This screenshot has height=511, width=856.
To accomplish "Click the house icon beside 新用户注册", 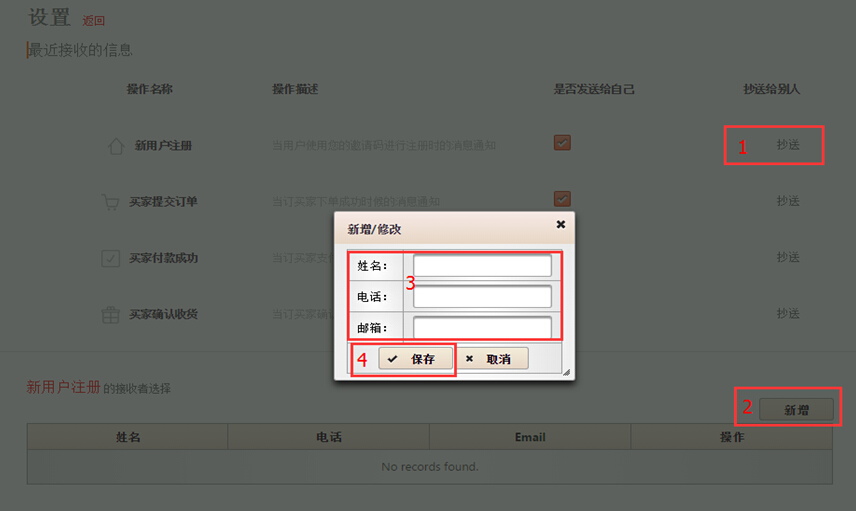I will (116, 146).
